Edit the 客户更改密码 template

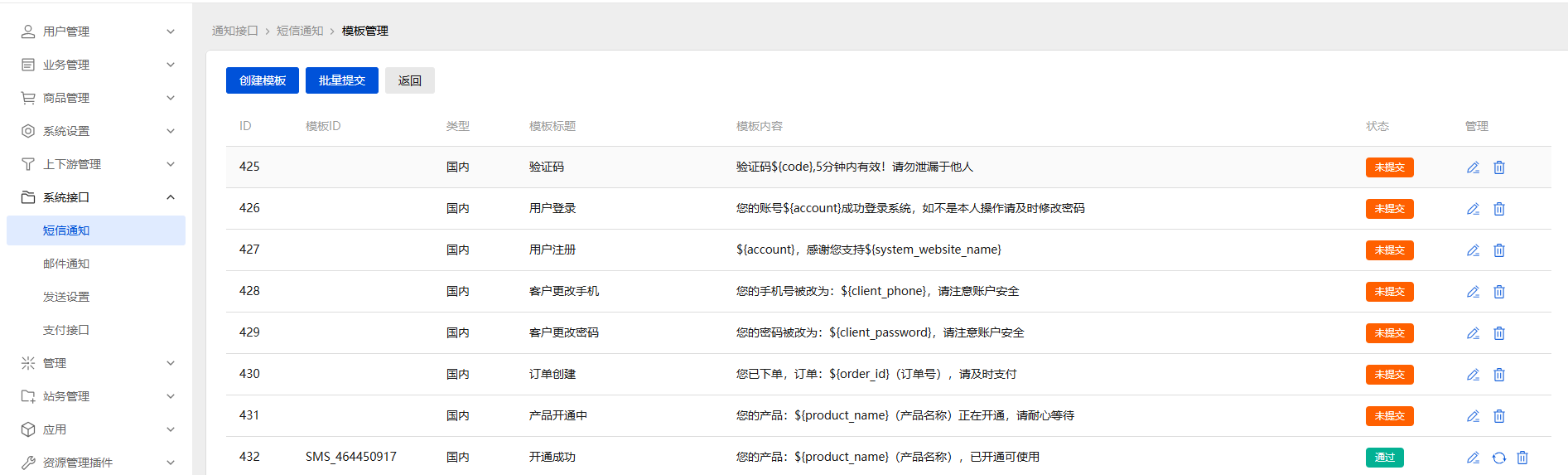[x=1473, y=333]
